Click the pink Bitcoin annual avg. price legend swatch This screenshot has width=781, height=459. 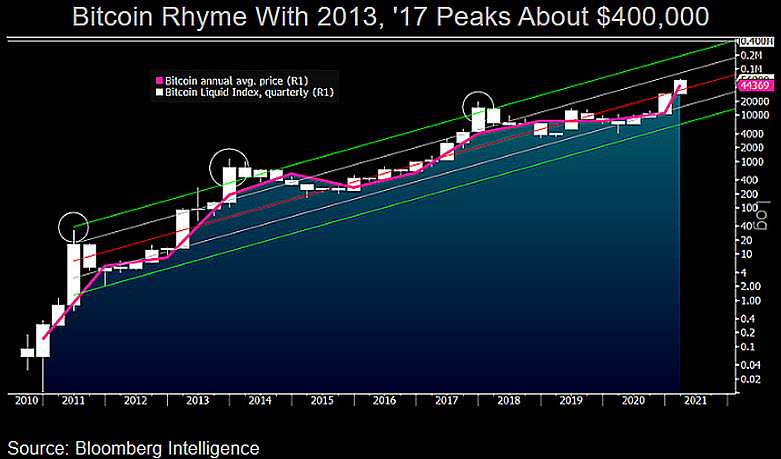(155, 80)
